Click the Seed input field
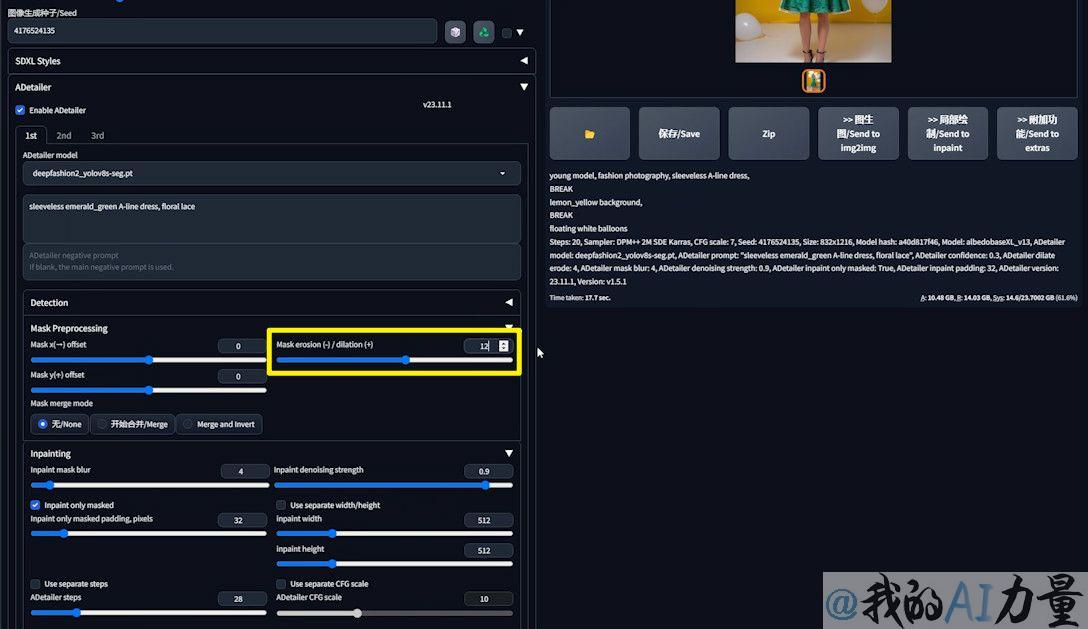This screenshot has height=629, width=1088. click(222, 31)
